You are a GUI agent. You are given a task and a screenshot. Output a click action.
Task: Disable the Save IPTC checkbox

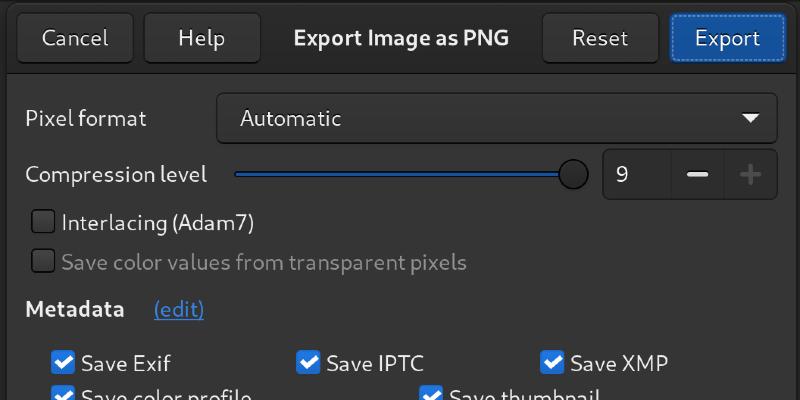[308, 362]
